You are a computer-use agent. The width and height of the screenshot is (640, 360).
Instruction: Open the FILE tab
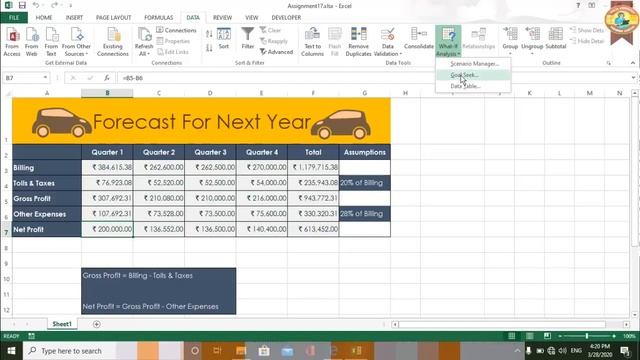click(14, 18)
